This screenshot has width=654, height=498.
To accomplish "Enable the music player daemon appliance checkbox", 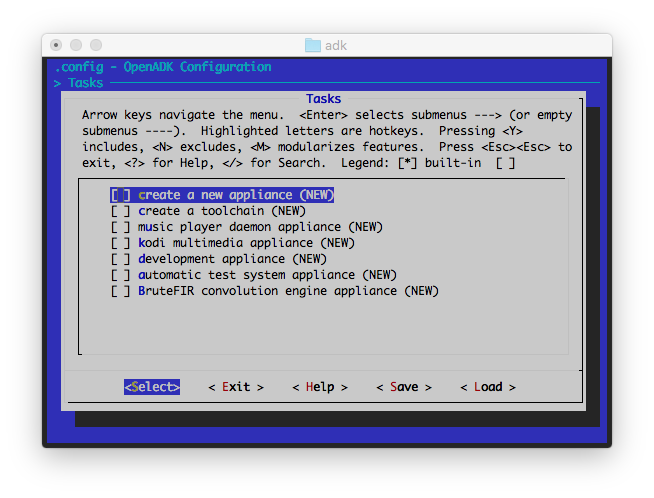I will tap(120, 227).
